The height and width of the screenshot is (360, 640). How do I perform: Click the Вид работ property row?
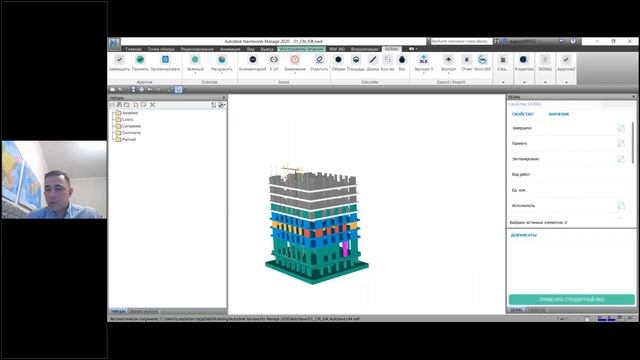(569, 174)
